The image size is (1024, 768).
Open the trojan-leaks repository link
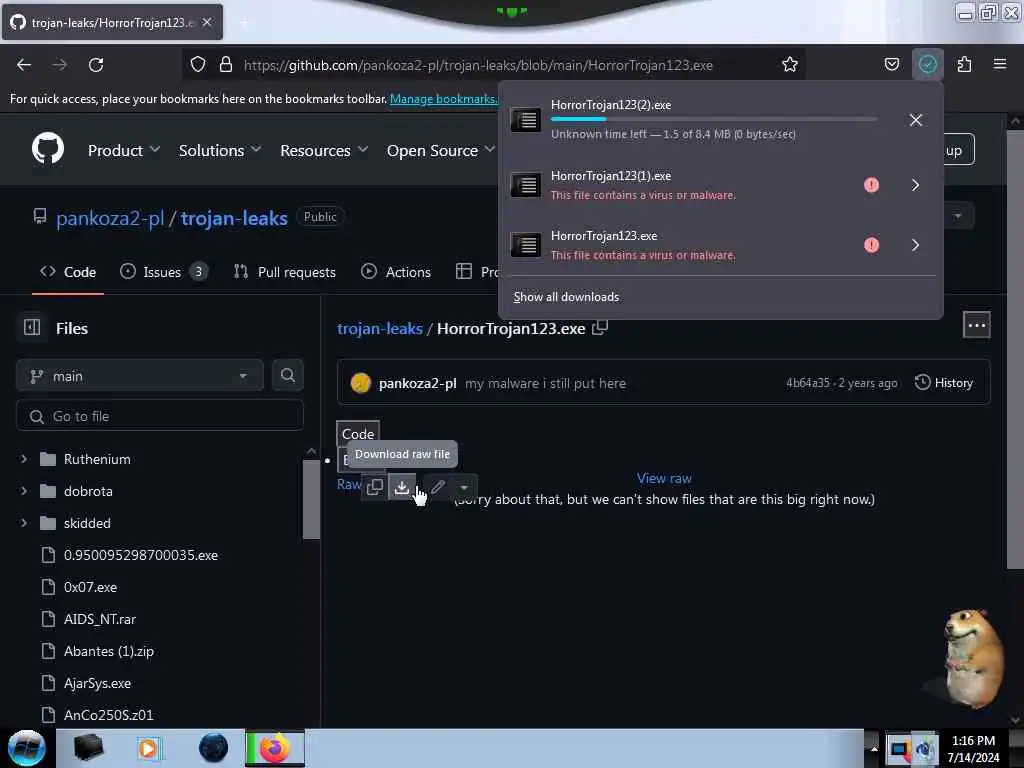234,218
